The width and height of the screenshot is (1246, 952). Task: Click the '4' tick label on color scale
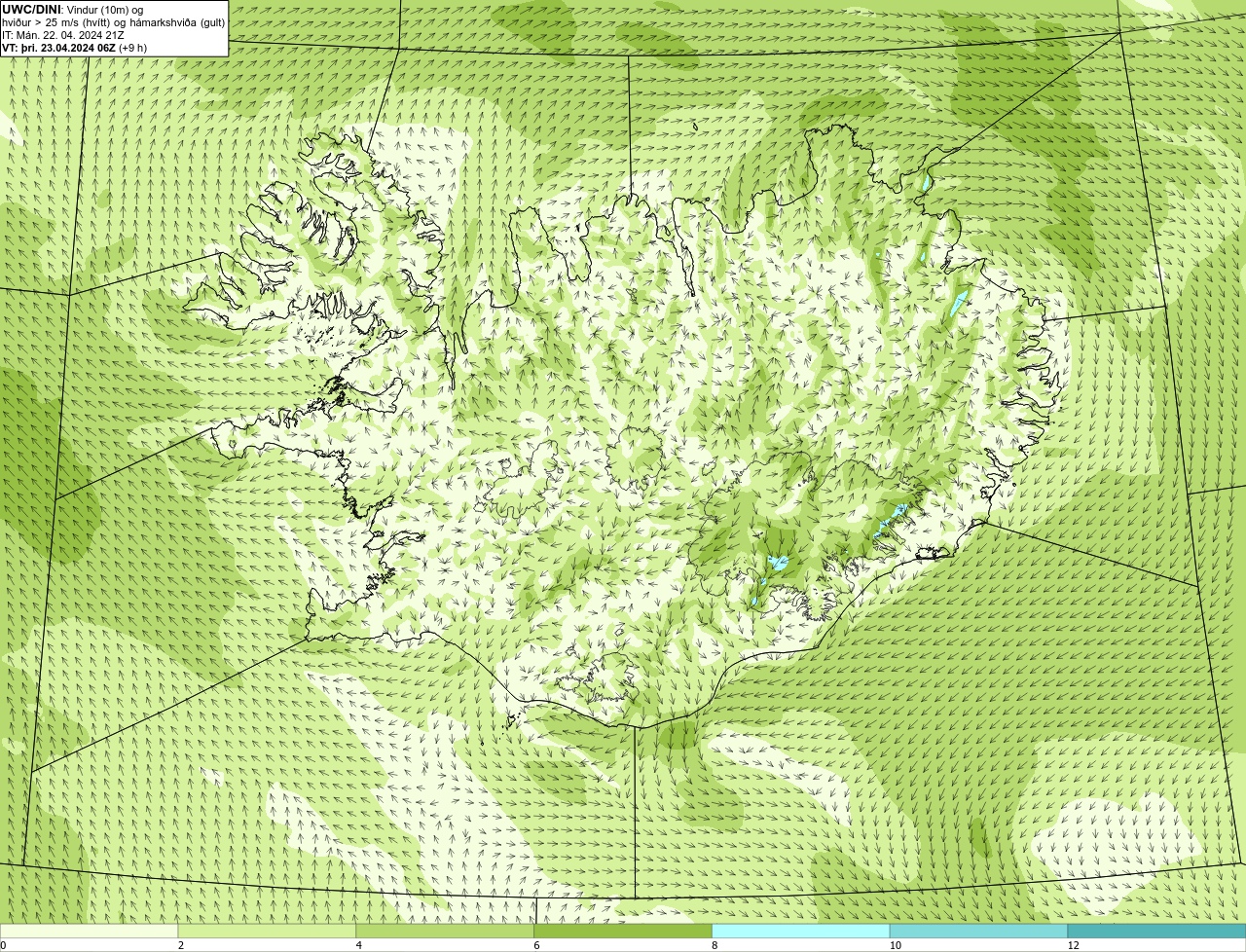click(359, 945)
